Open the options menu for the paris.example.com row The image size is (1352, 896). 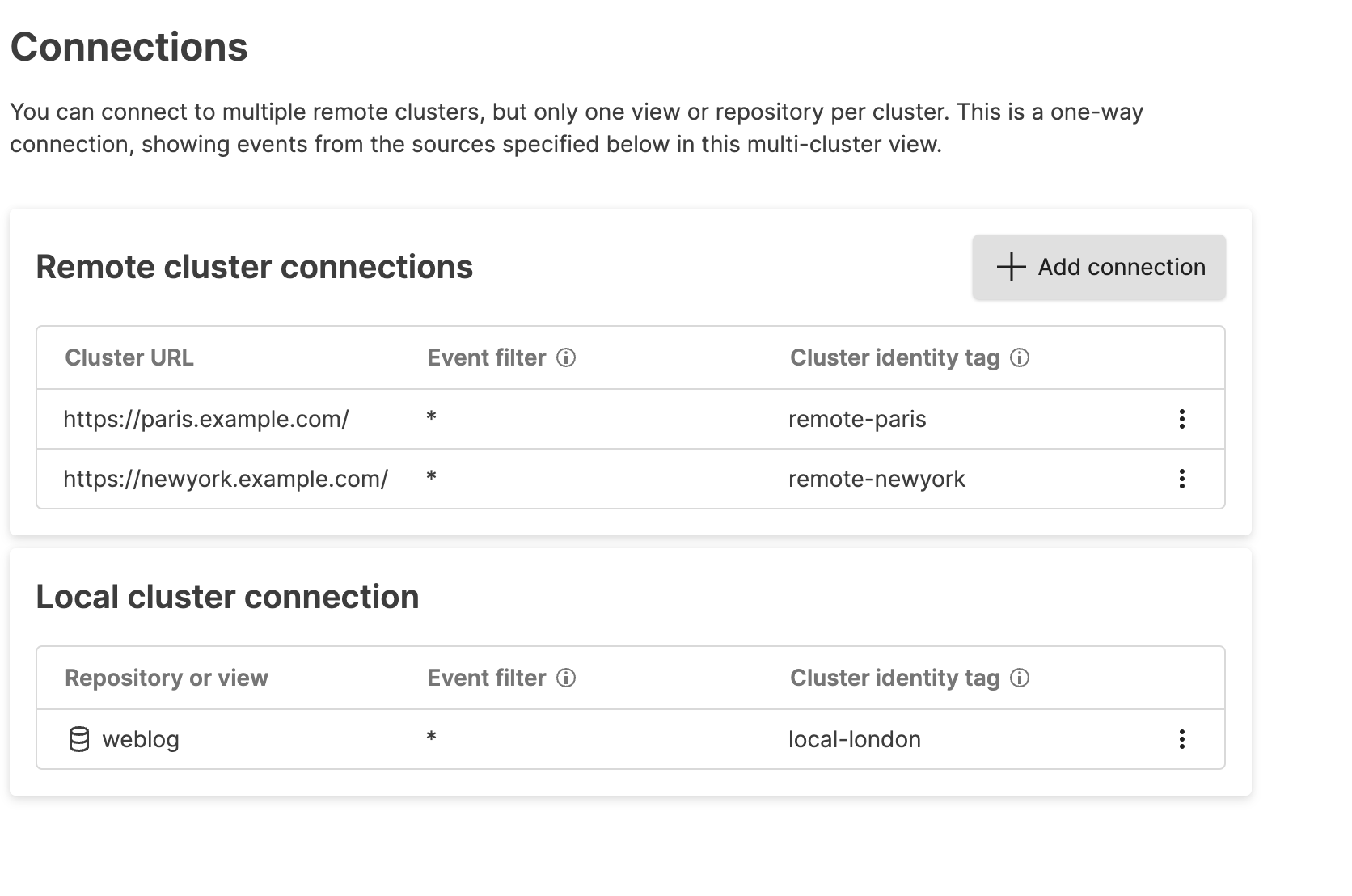[x=1181, y=419]
